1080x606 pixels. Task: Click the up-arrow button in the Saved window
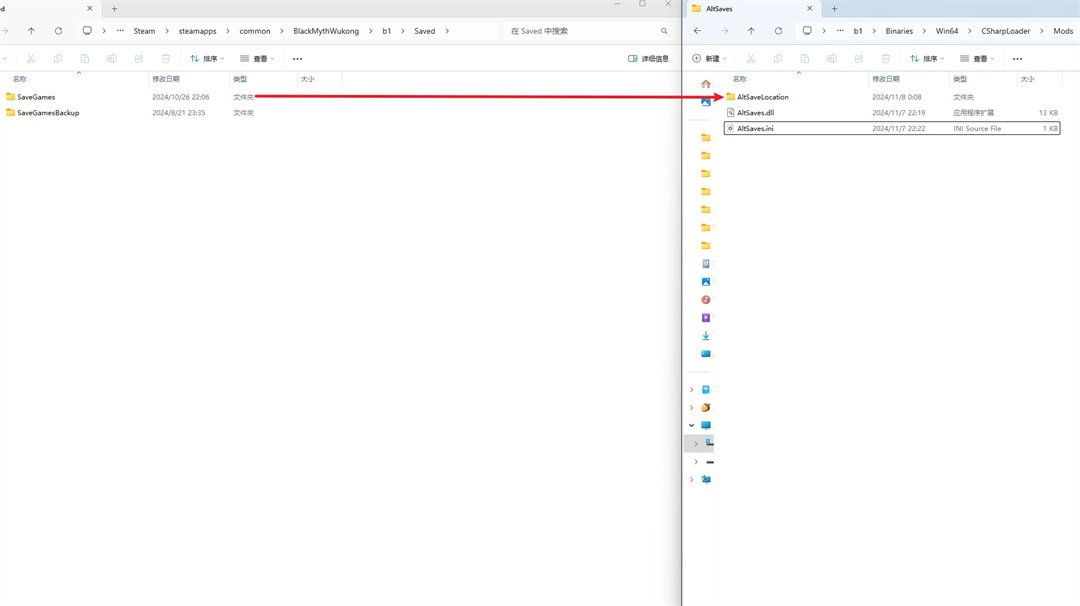(x=31, y=31)
